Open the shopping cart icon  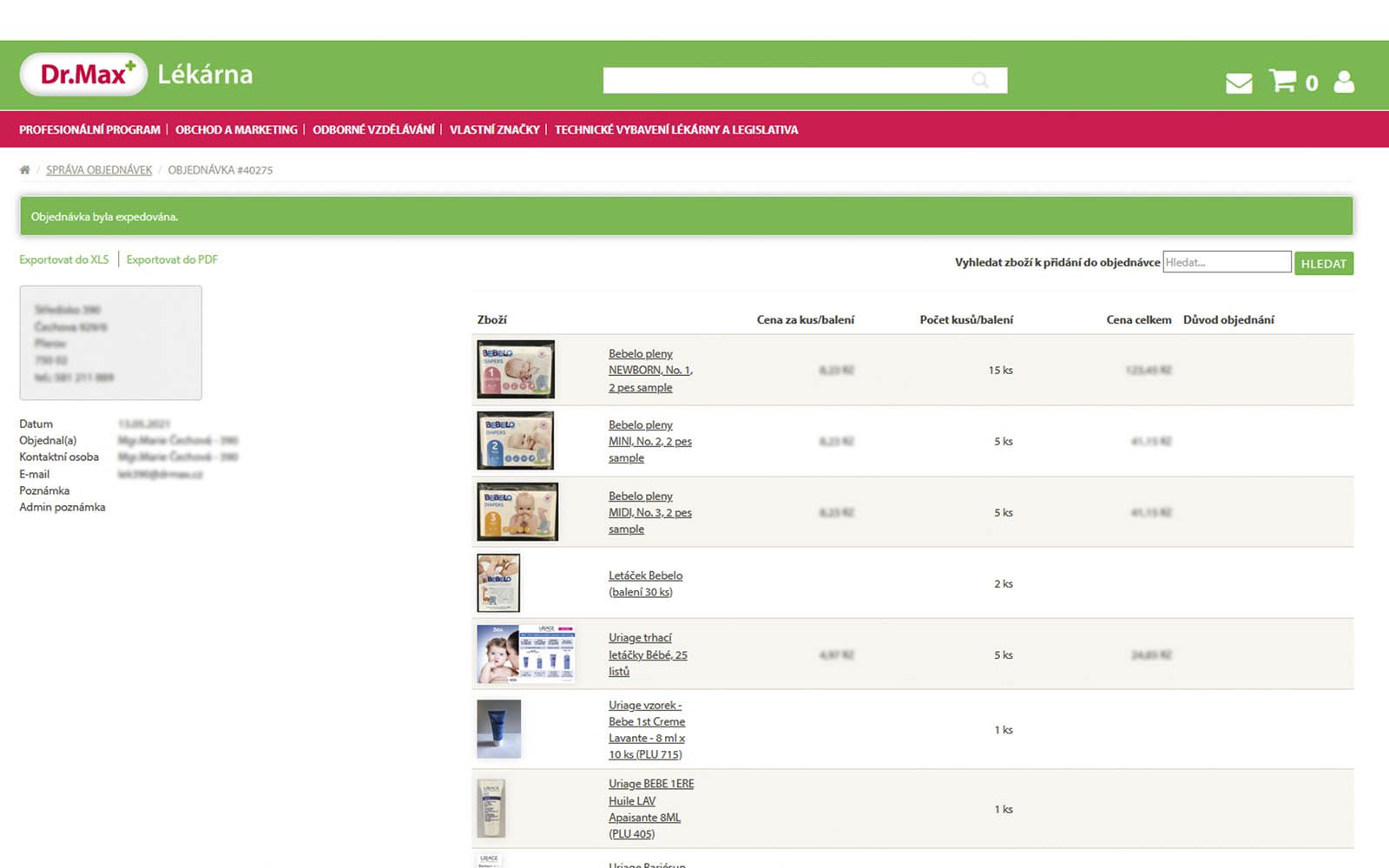(x=1282, y=81)
